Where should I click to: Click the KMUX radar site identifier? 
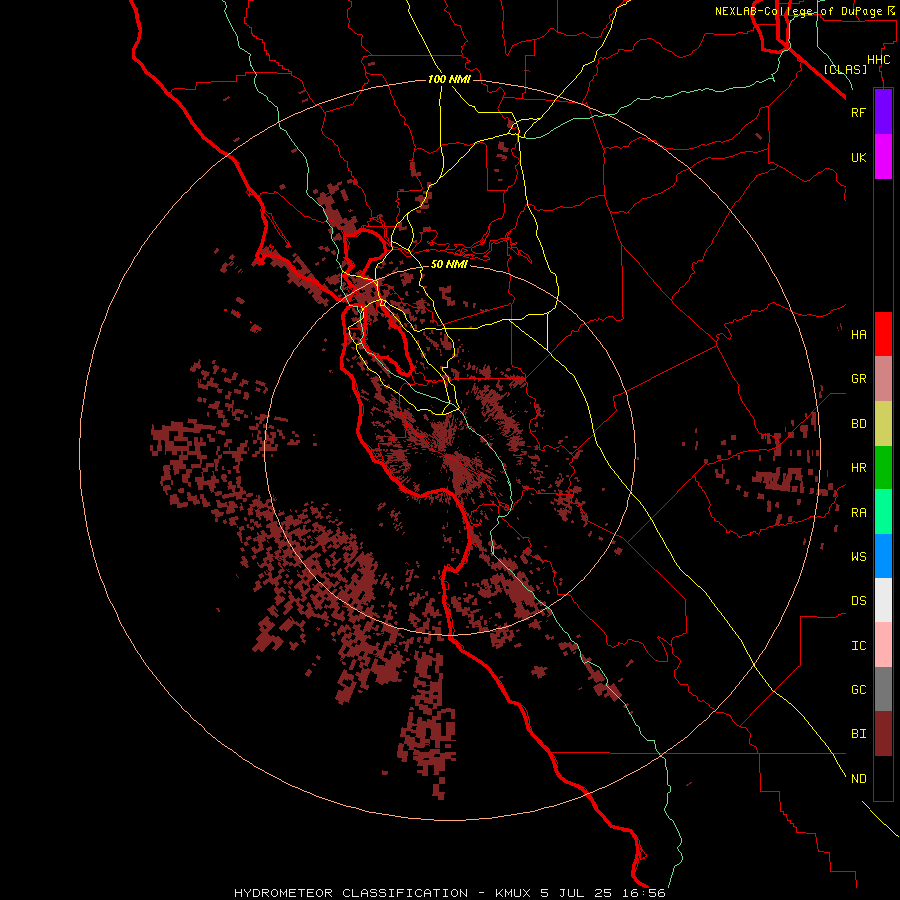coord(515,893)
